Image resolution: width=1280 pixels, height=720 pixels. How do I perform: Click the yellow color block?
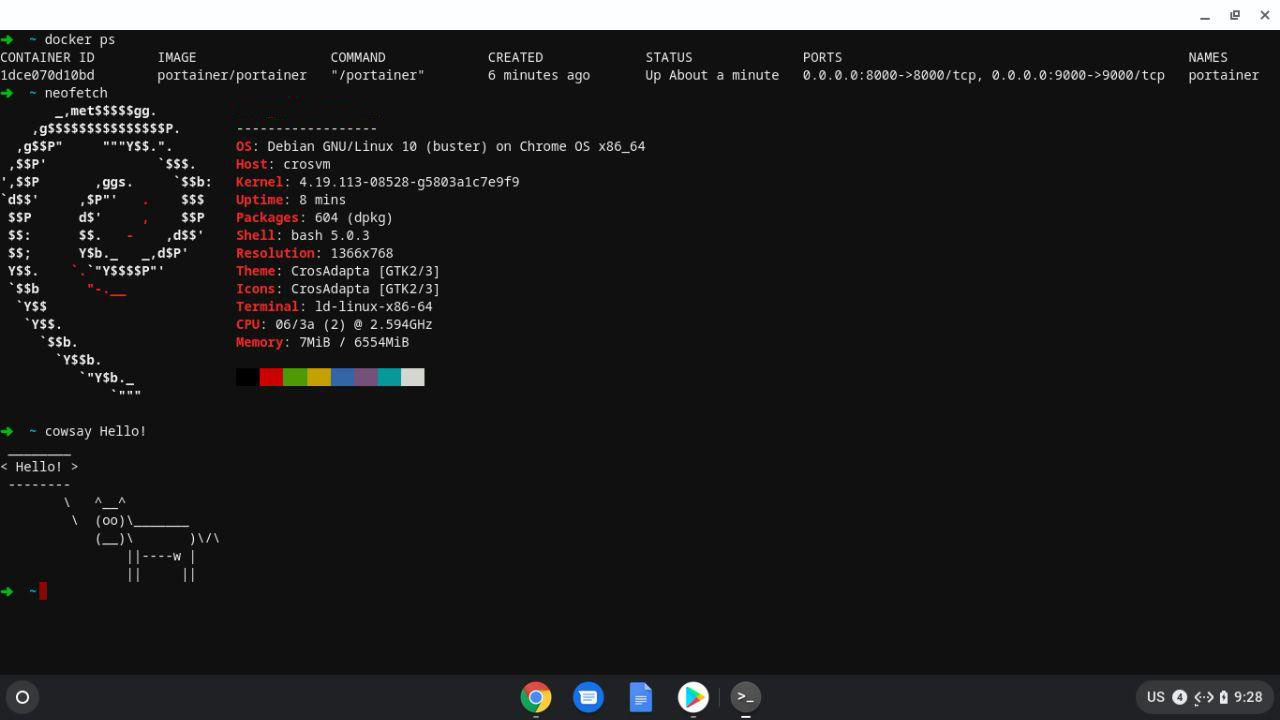pos(318,377)
